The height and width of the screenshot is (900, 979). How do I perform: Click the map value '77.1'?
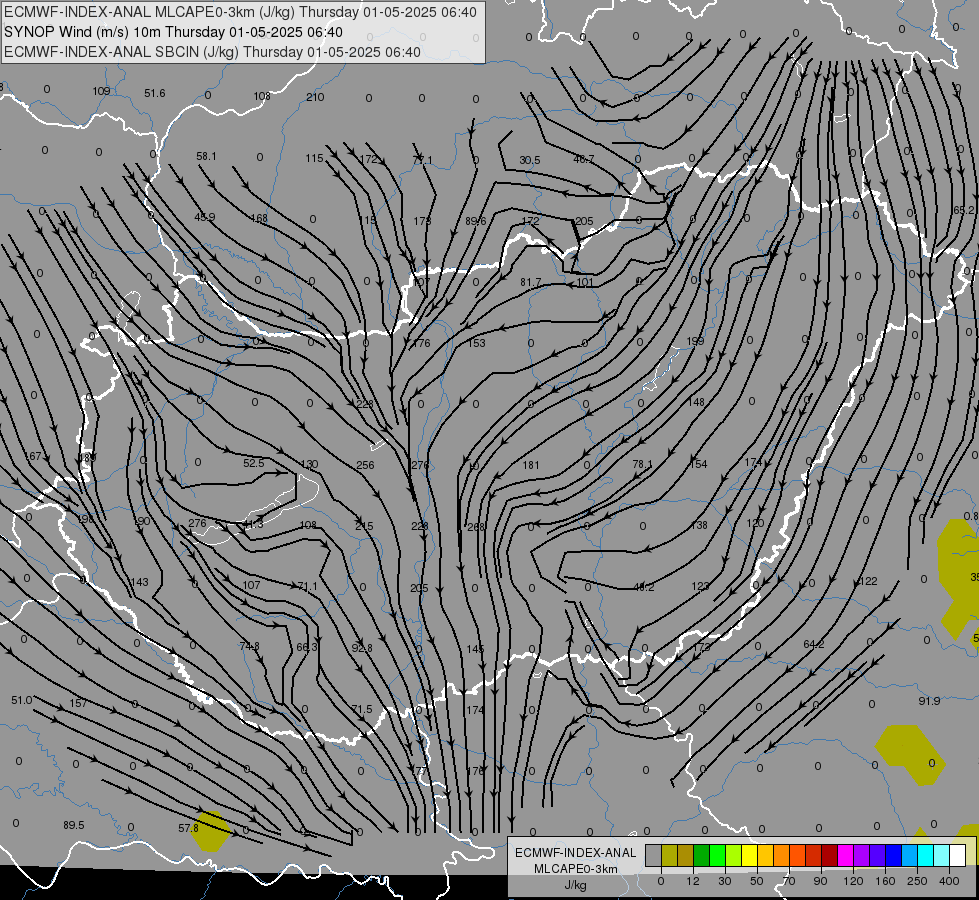pyautogui.click(x=423, y=161)
